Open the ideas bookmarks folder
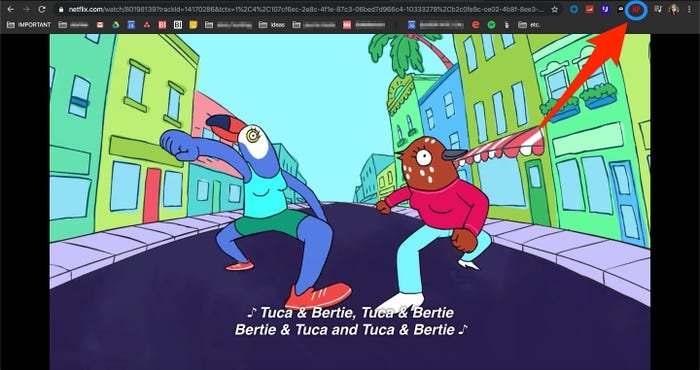 [272, 25]
